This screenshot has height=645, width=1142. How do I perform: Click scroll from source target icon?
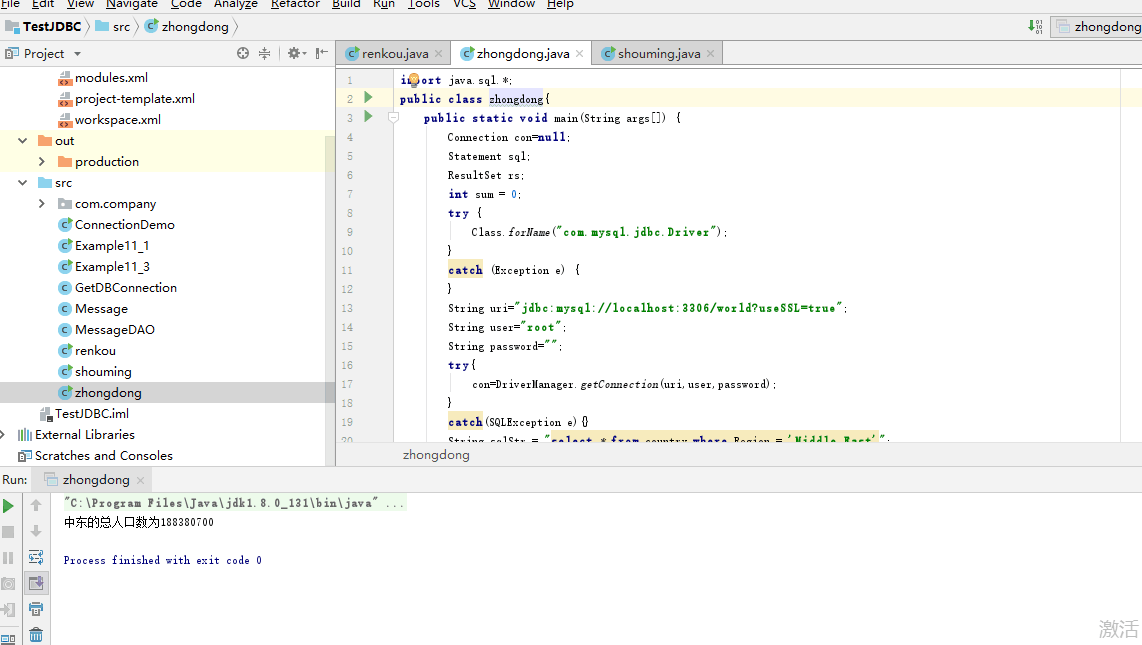pyautogui.click(x=243, y=53)
